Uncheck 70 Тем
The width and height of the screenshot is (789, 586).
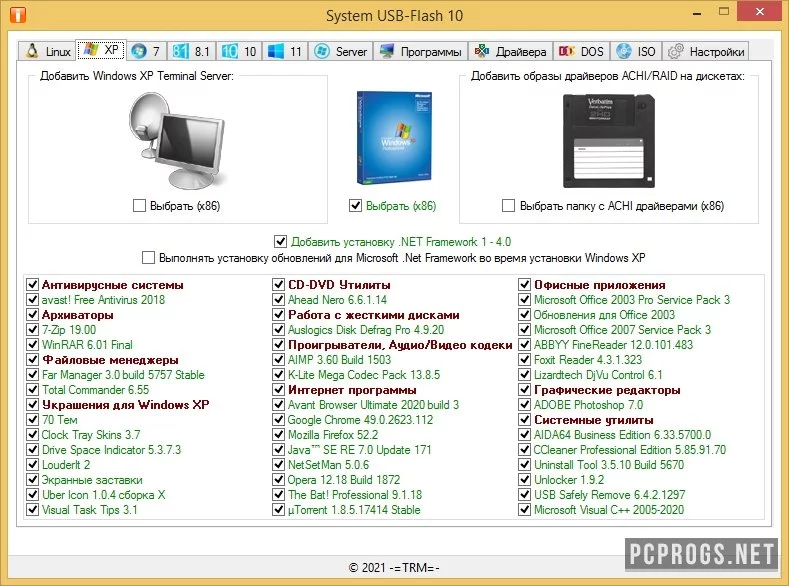point(33,420)
